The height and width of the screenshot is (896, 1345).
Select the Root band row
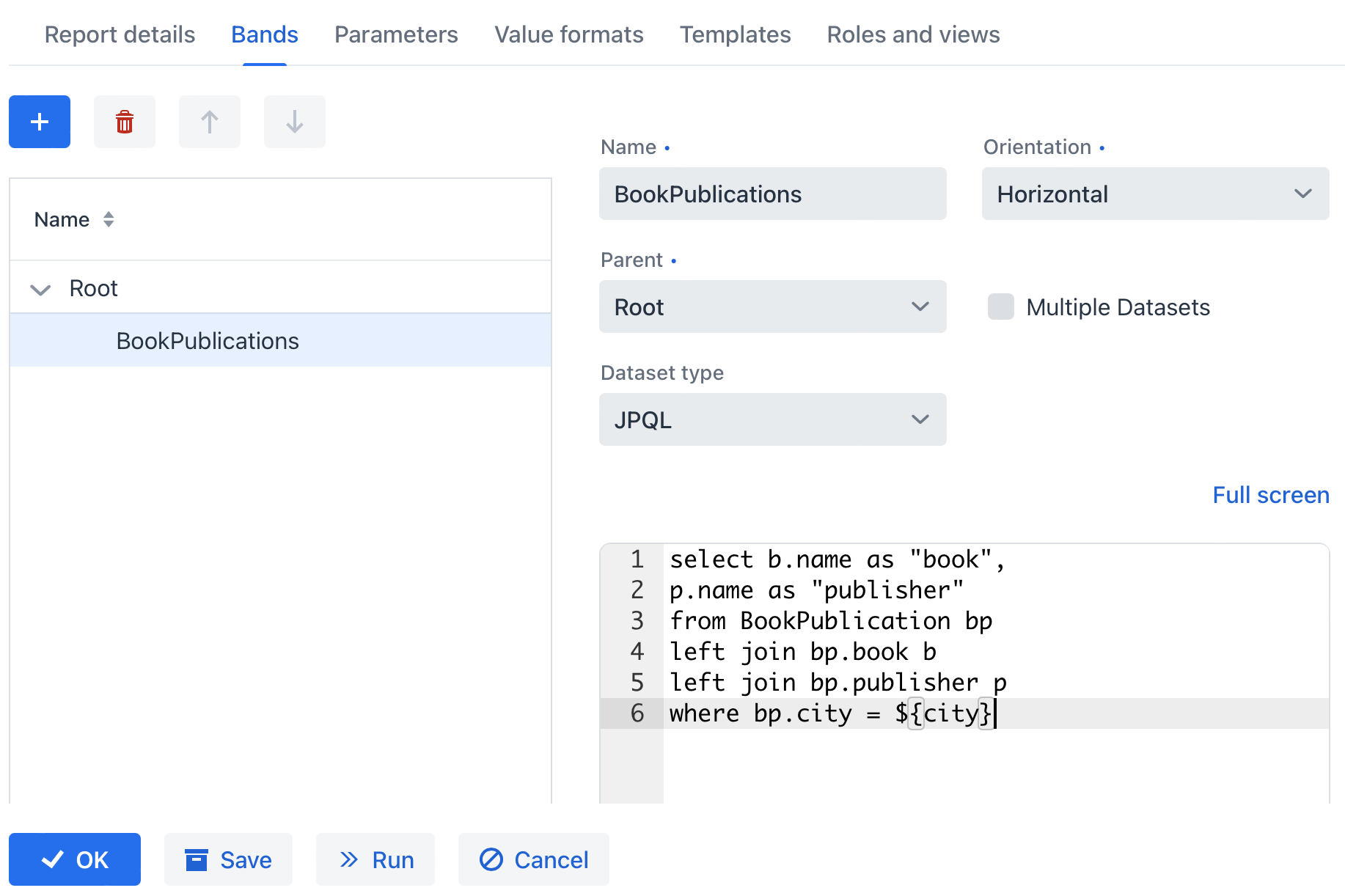tap(280, 287)
